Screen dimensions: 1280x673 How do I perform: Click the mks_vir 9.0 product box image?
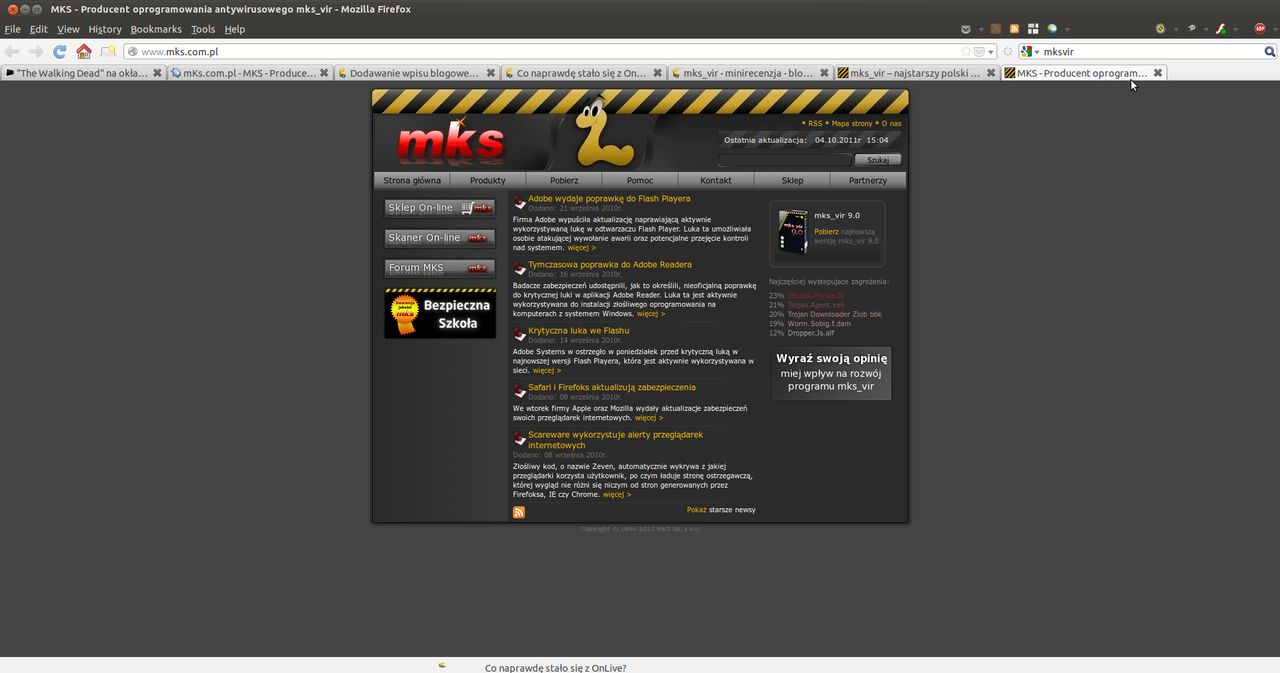tap(793, 232)
